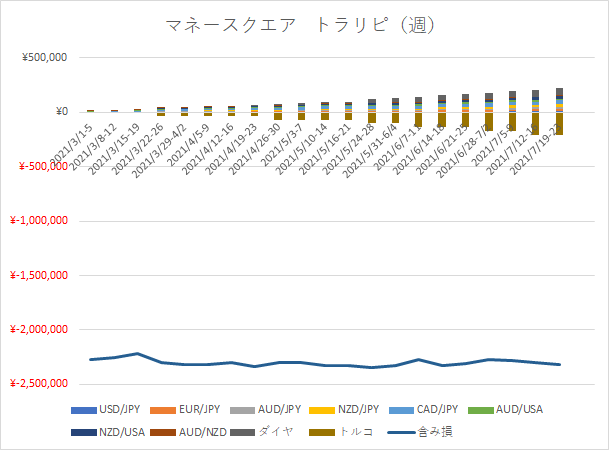Click the 2021/4/5-9 date label
This screenshot has width=609, height=450.
(x=188, y=145)
